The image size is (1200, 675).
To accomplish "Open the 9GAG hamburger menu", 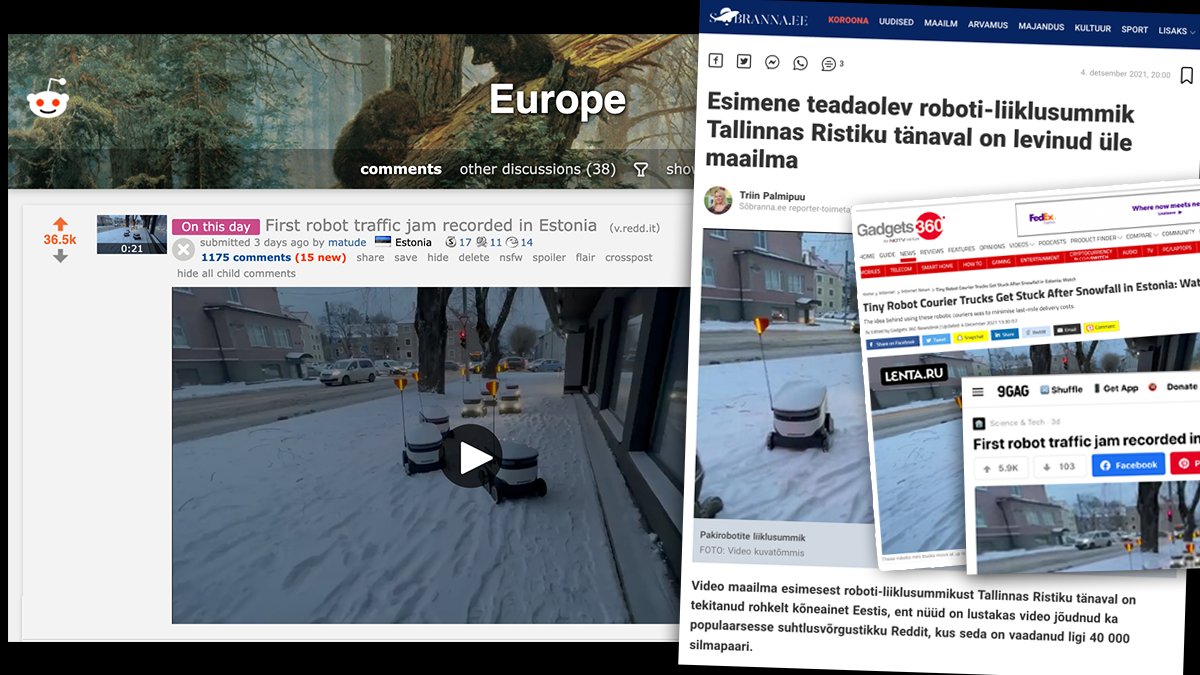I will pos(979,391).
